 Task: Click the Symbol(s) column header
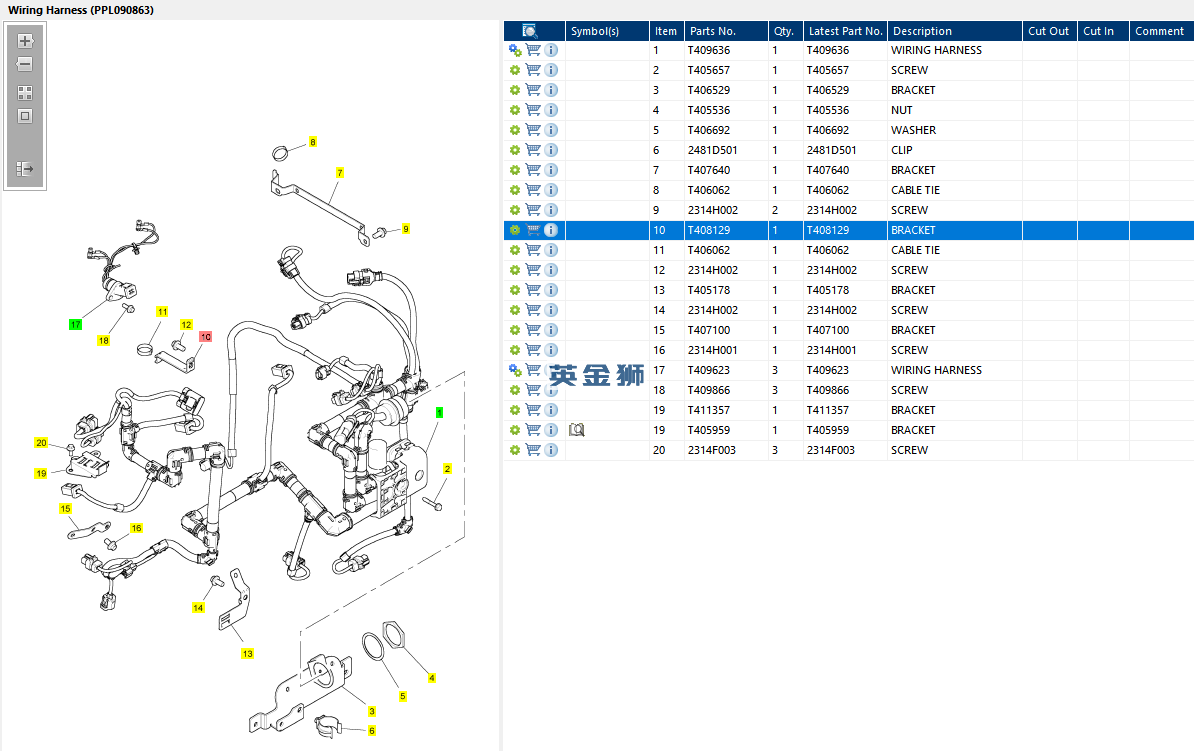(607, 31)
